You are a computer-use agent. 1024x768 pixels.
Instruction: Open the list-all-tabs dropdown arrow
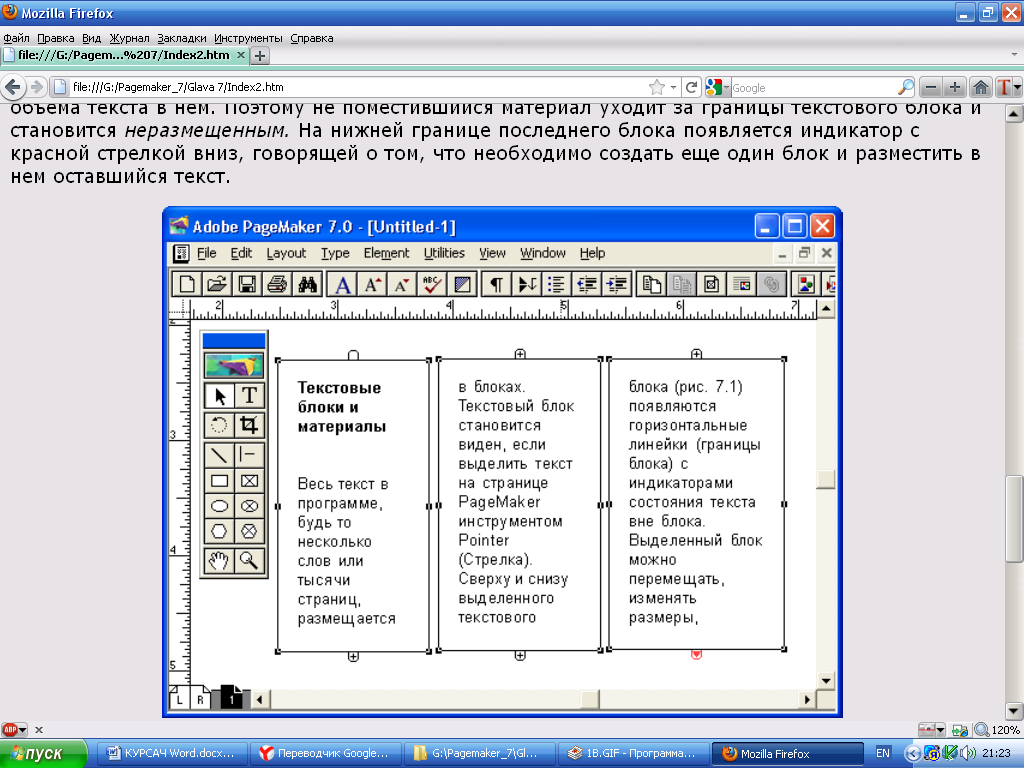(x=1014, y=55)
